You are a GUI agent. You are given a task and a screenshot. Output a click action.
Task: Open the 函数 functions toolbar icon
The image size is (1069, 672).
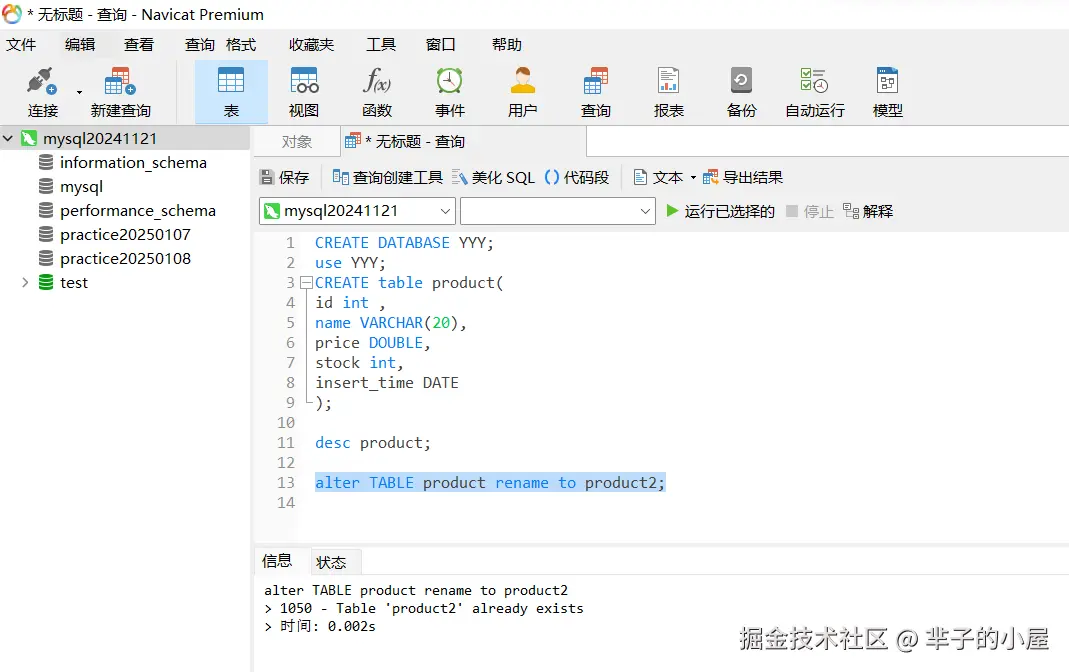click(x=377, y=92)
